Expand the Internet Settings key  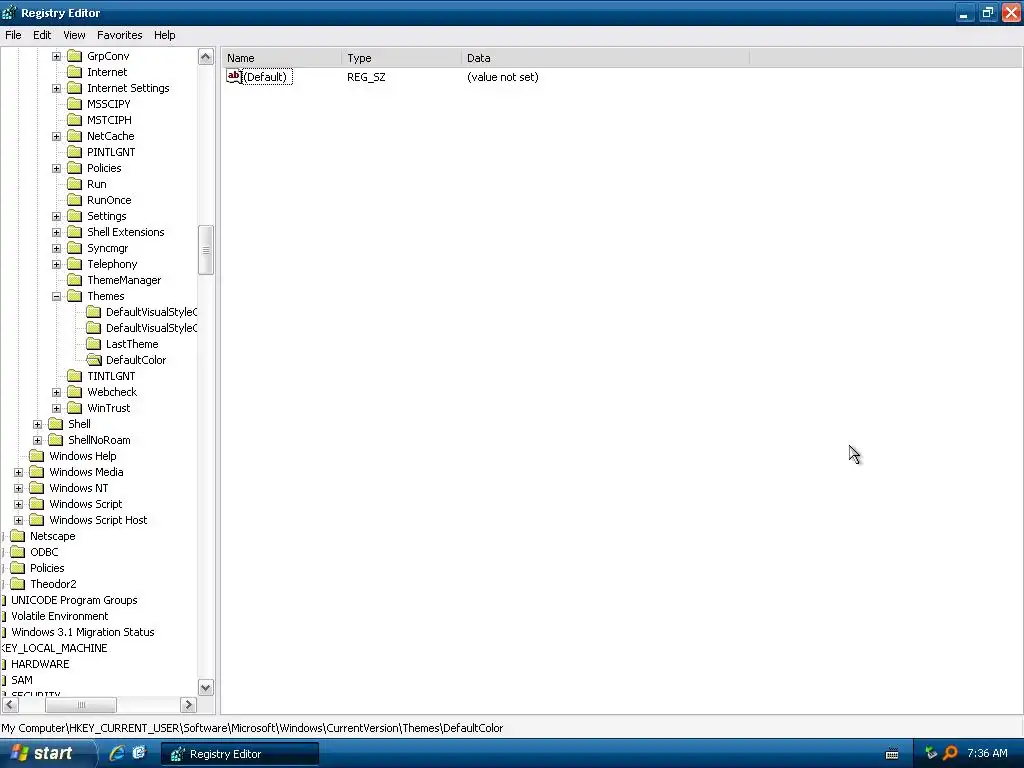point(56,88)
